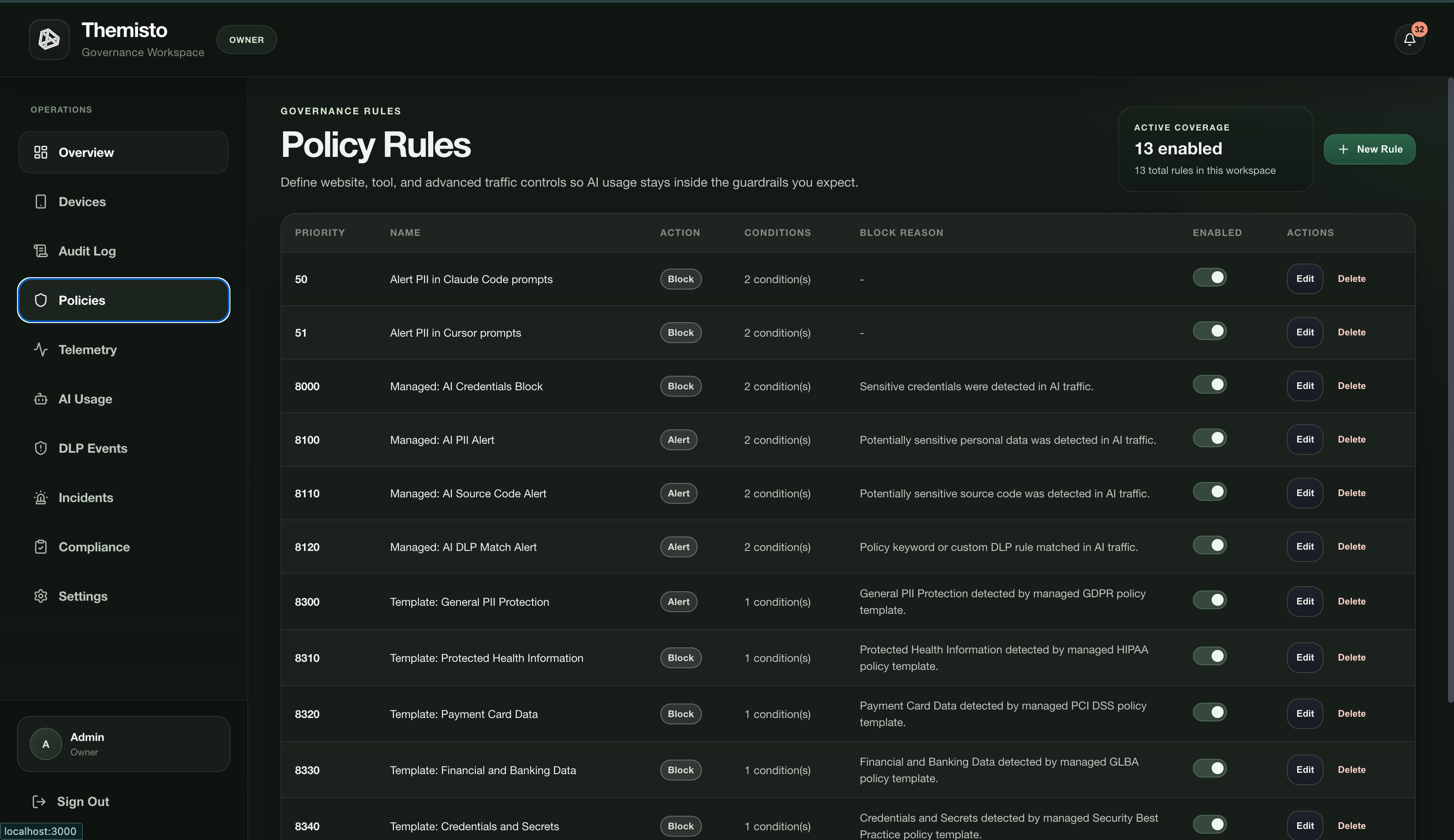Click the 13 enabled coverage card

click(1215, 149)
